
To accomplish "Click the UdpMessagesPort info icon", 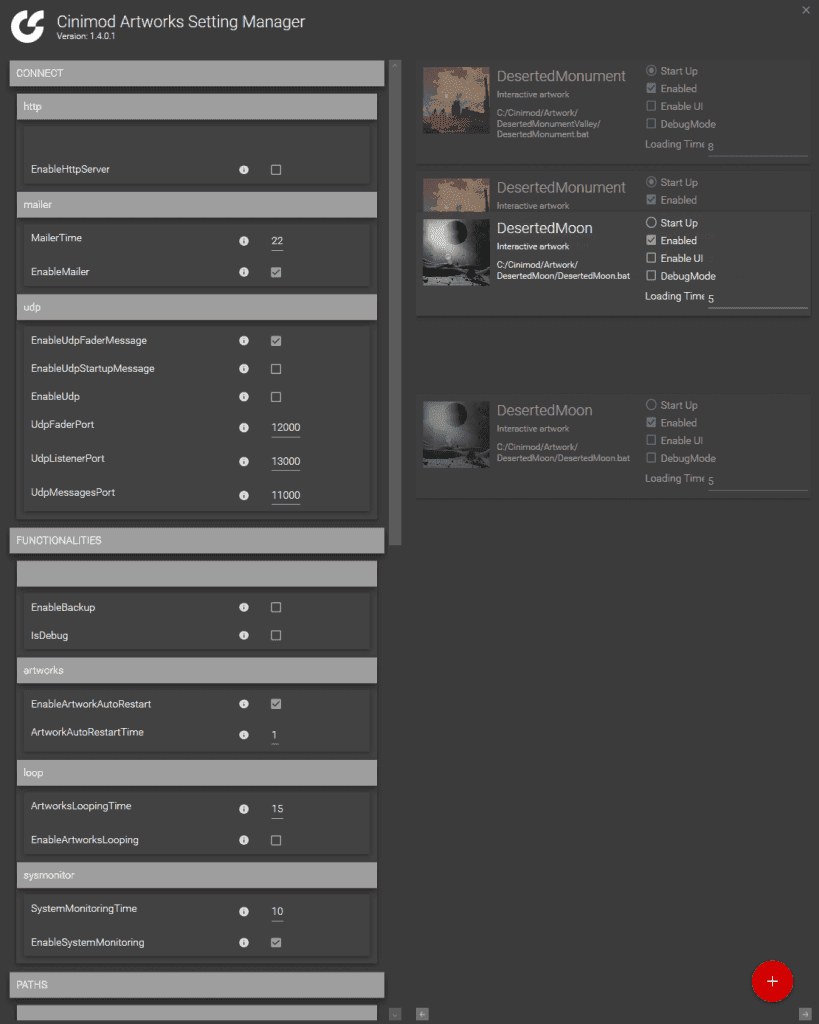I will (244, 496).
